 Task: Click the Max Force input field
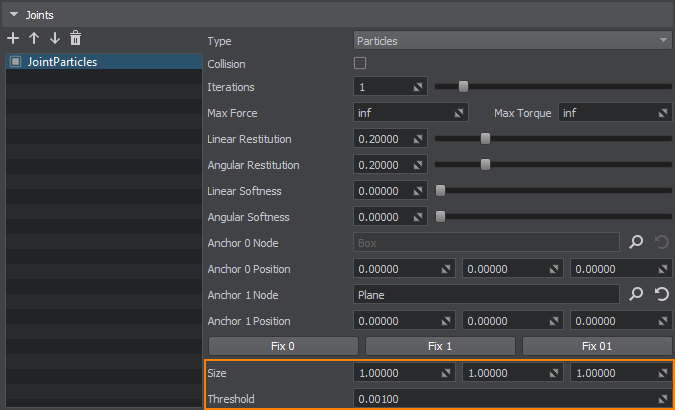[411, 112]
